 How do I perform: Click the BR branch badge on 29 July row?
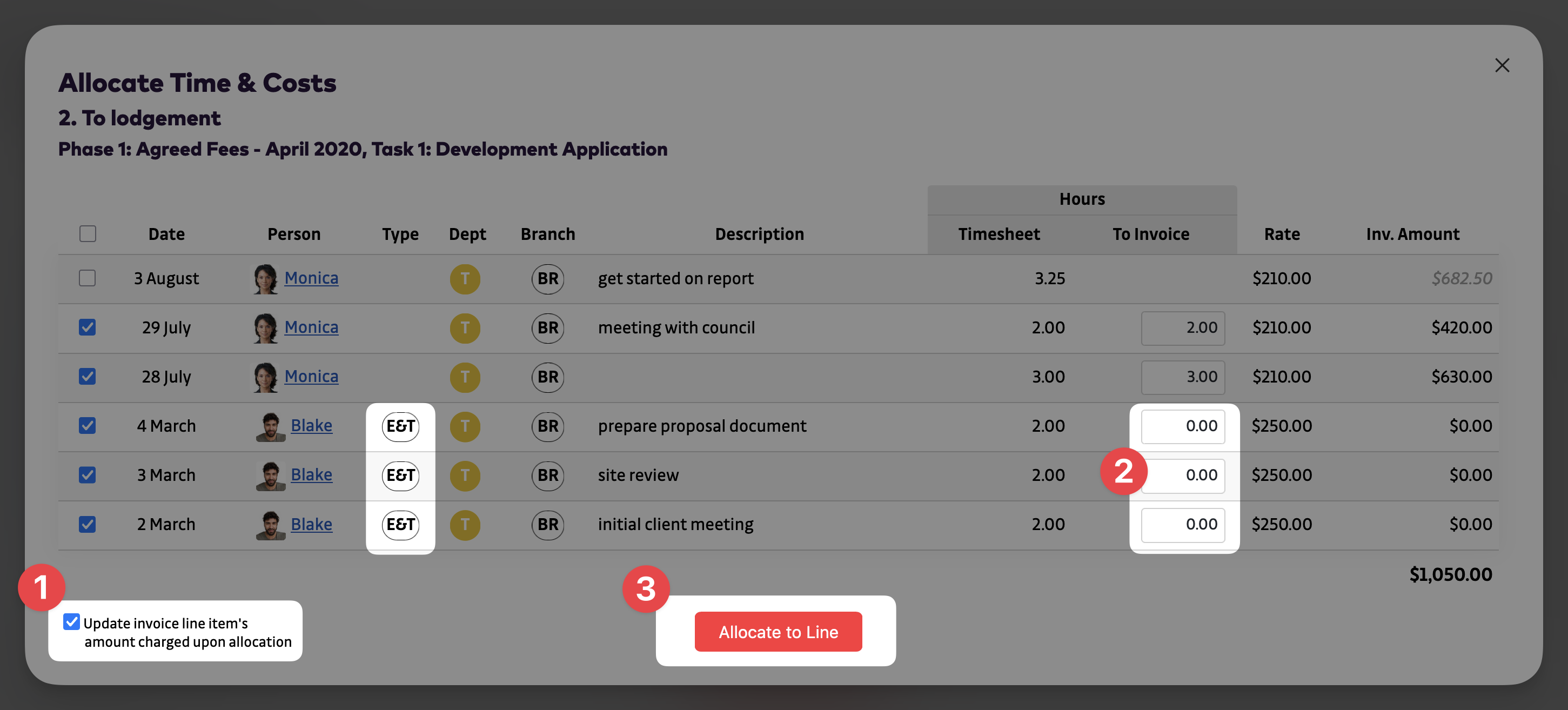547,327
